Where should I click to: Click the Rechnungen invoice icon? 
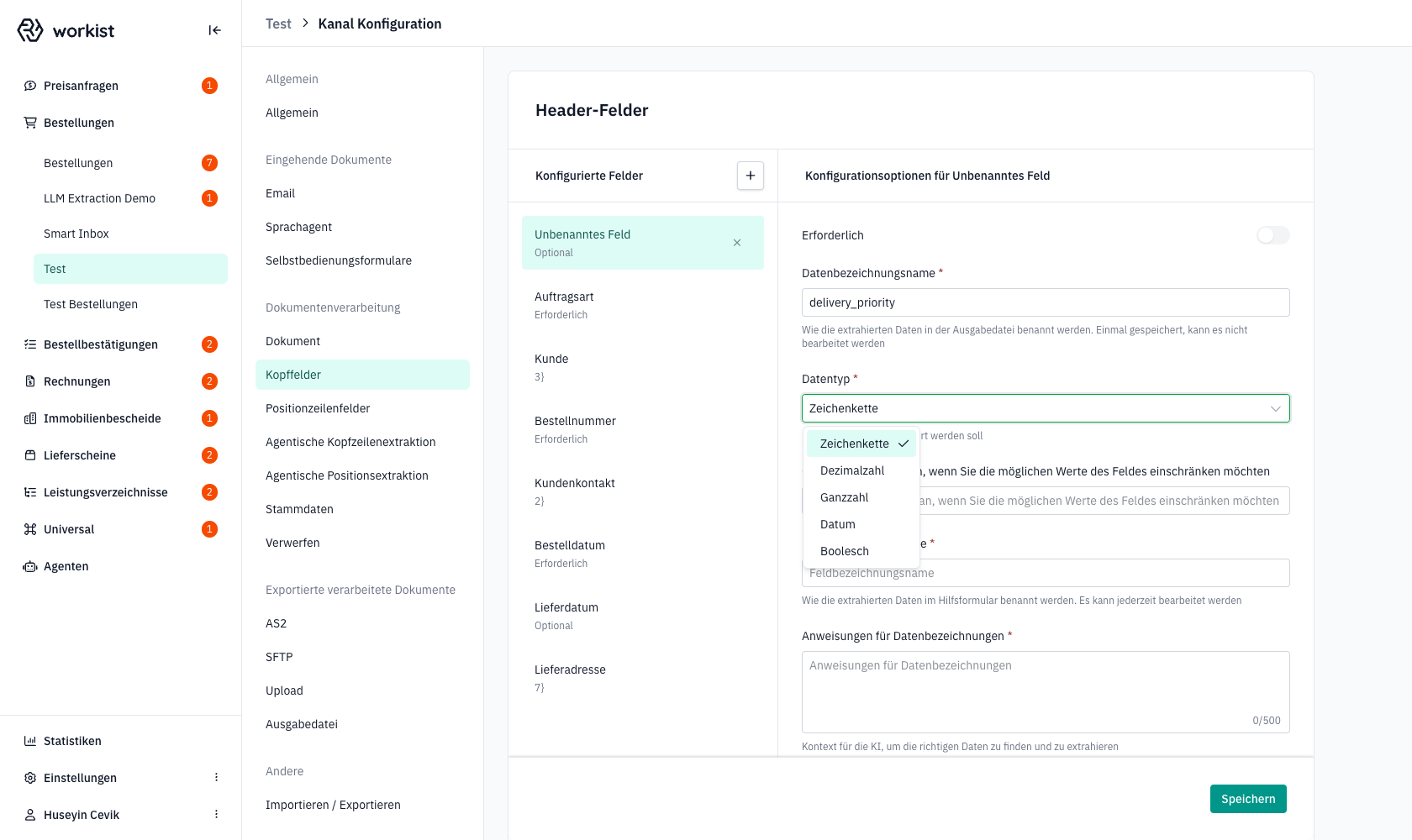(30, 381)
